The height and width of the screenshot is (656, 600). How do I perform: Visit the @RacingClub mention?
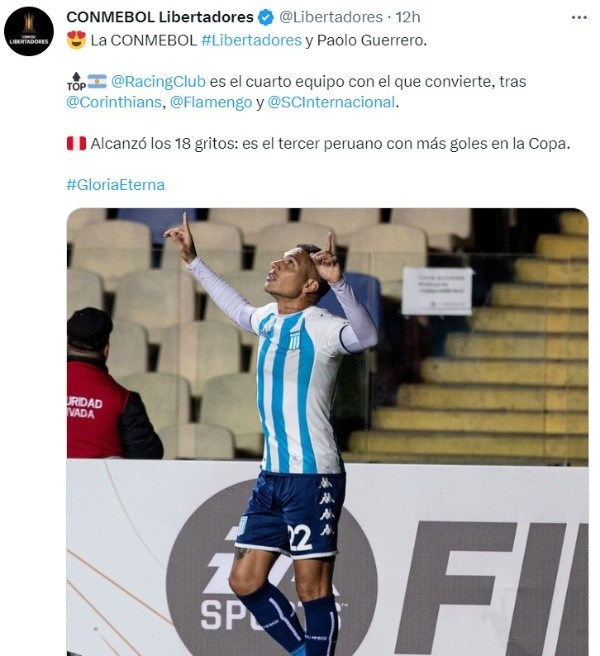coord(158,81)
